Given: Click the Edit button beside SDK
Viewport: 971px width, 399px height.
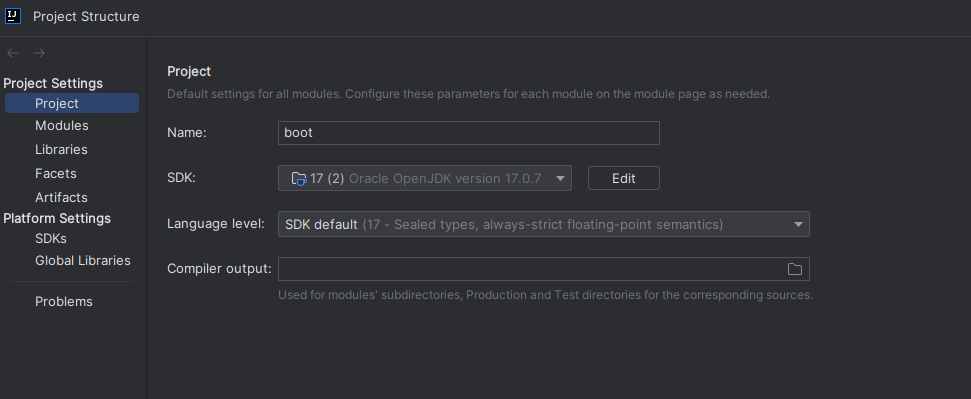Looking at the screenshot, I should point(624,178).
